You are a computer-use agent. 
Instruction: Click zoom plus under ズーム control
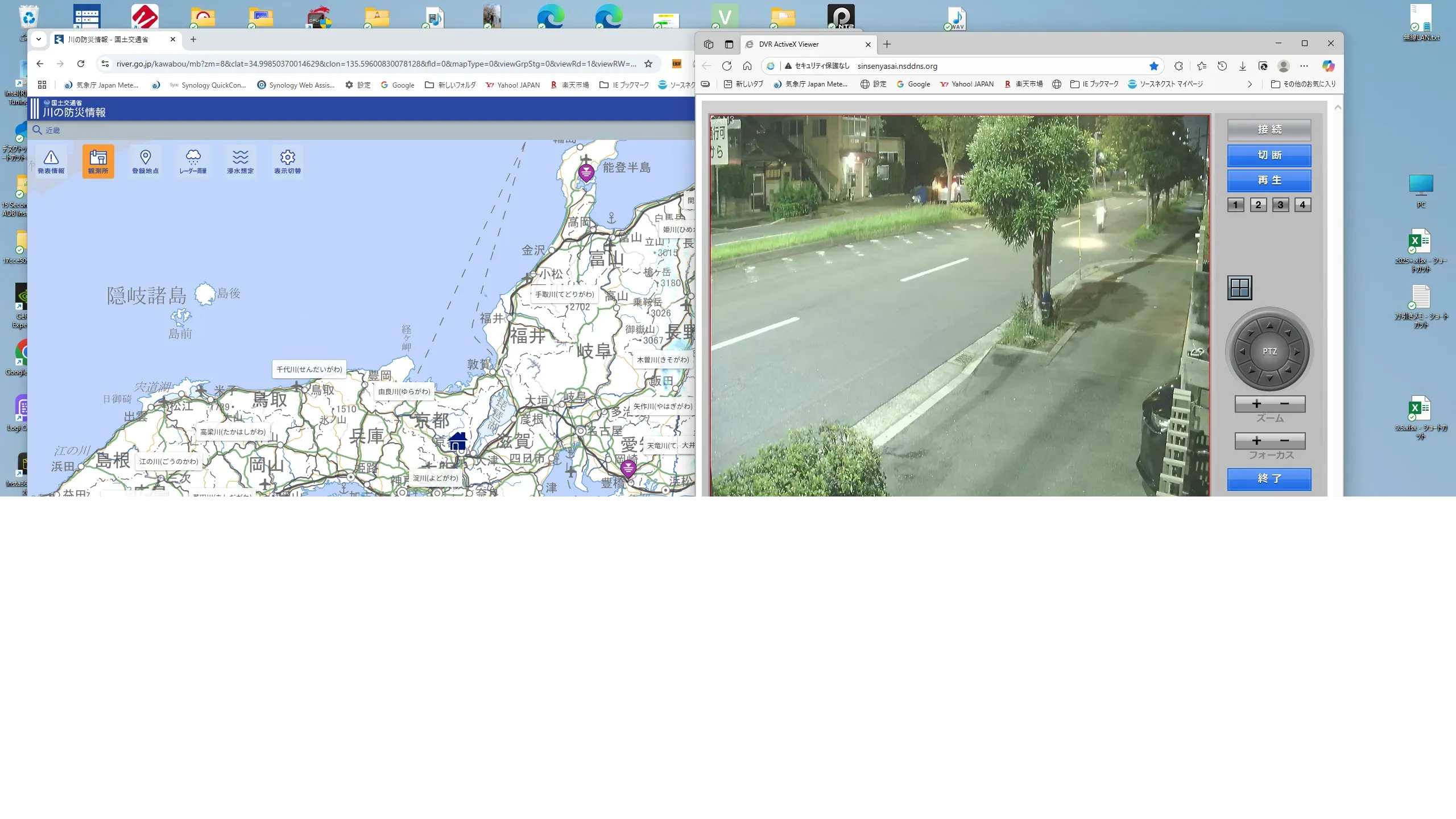(x=1256, y=404)
